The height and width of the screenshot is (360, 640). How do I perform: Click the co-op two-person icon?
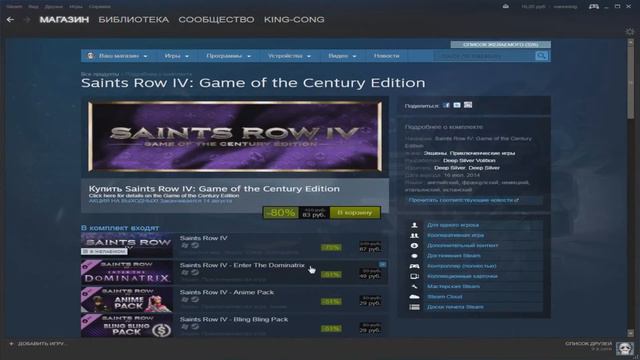click(414, 236)
